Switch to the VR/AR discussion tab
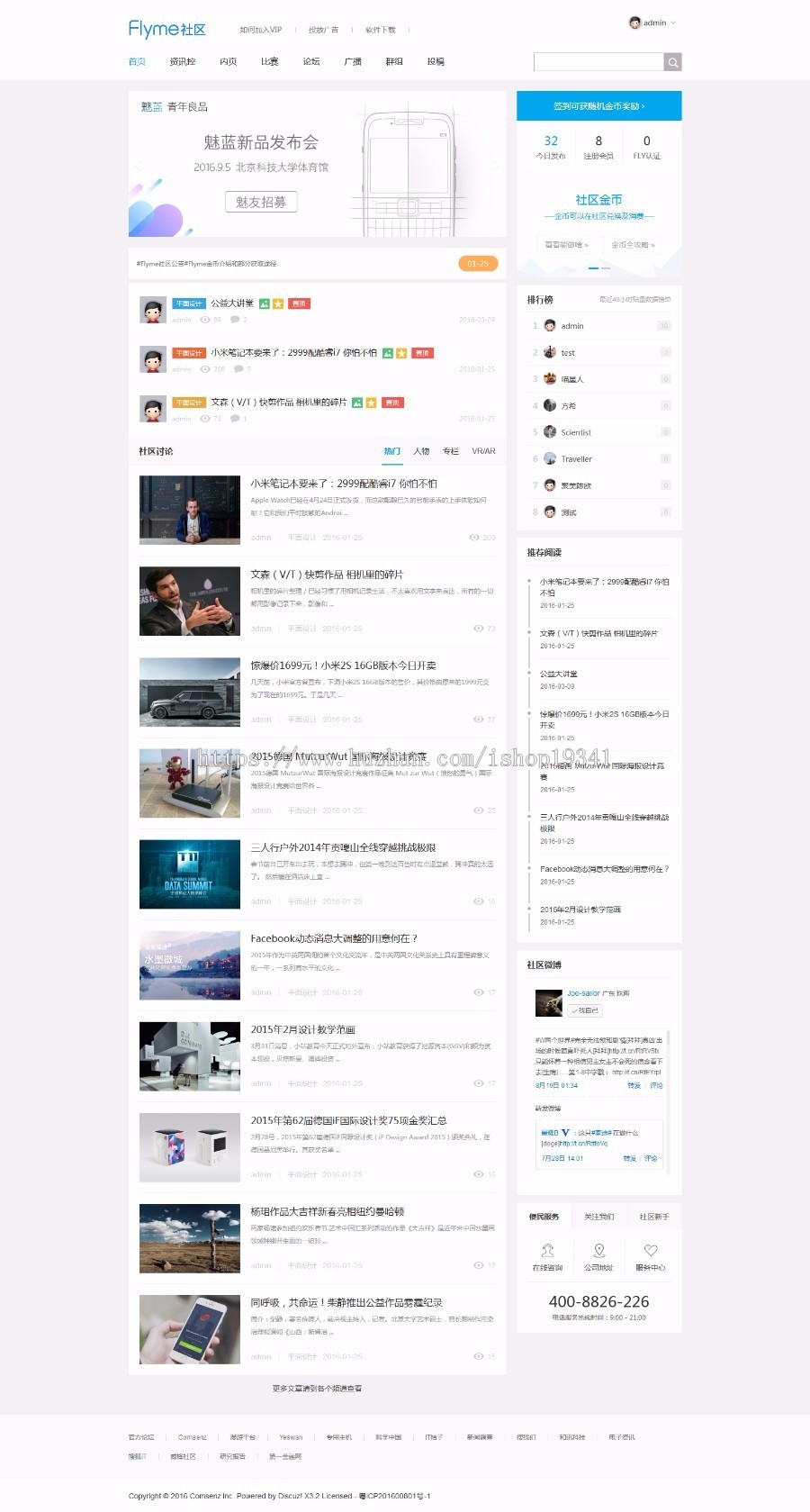Screen dimensions: 810x1512 tap(483, 451)
